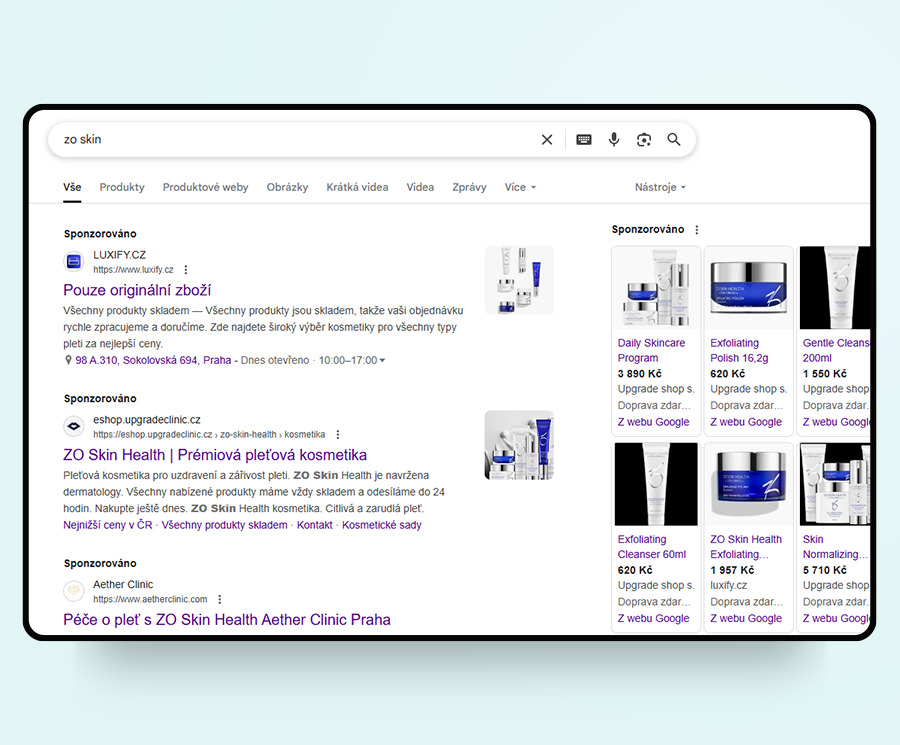The width and height of the screenshot is (900, 745).
Task: Click the magnifying glass search button
Action: pyautogui.click(x=674, y=139)
